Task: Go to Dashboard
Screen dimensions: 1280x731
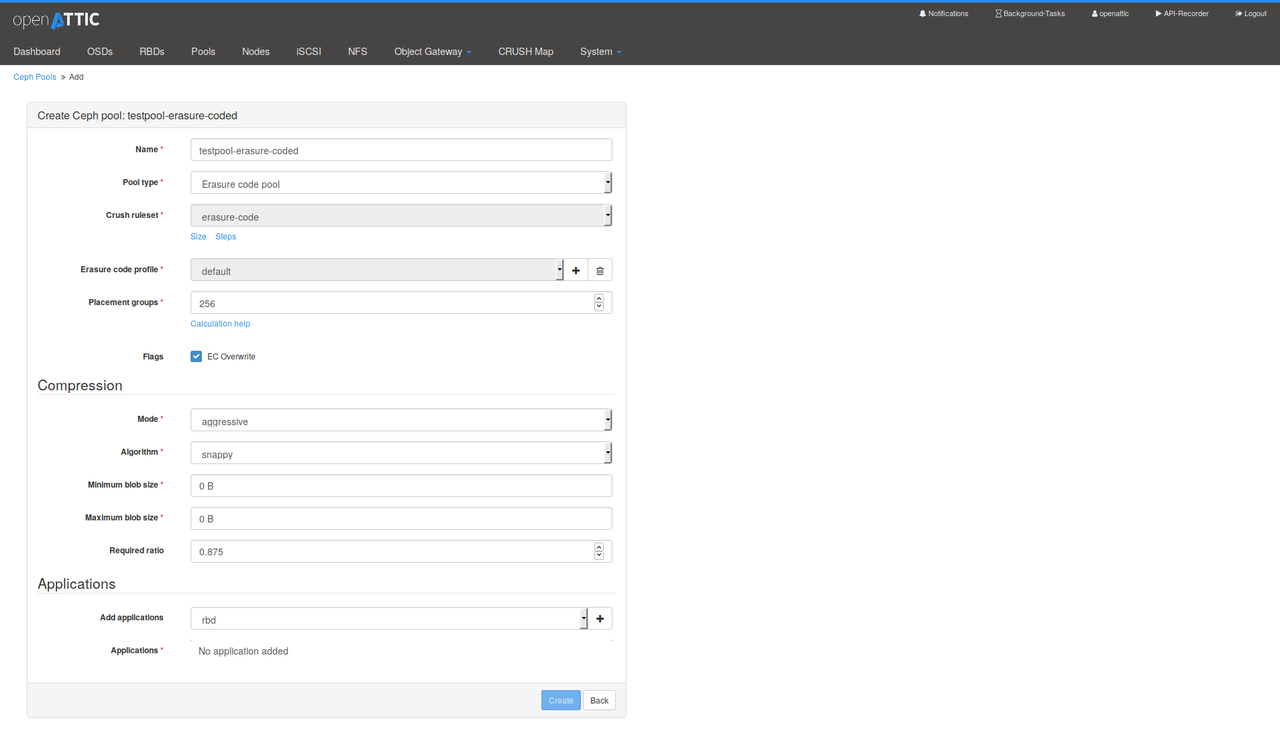Action: click(x=37, y=51)
